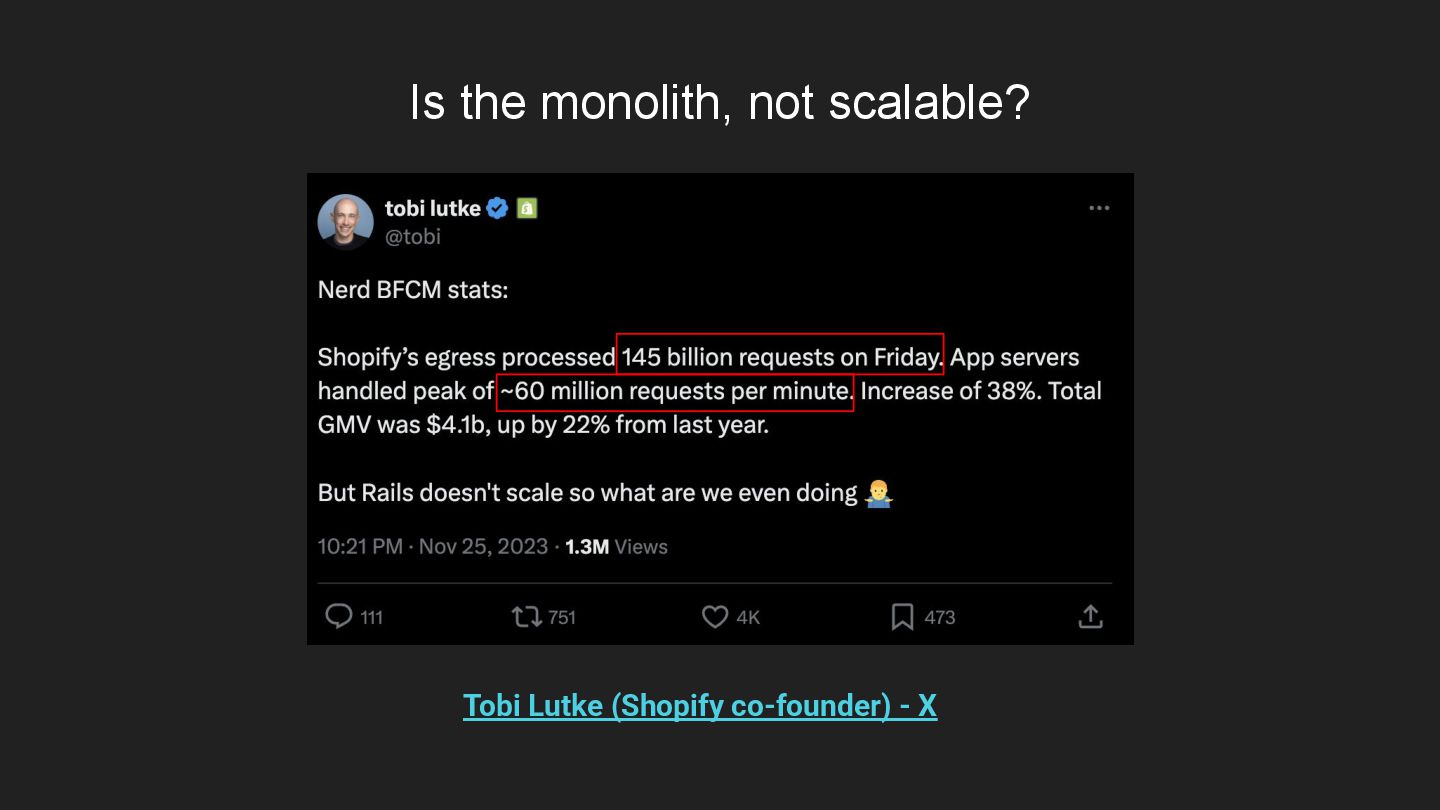This screenshot has width=1440, height=810.
Task: Click the share upload arrow icon
Action: pyautogui.click(x=1090, y=616)
